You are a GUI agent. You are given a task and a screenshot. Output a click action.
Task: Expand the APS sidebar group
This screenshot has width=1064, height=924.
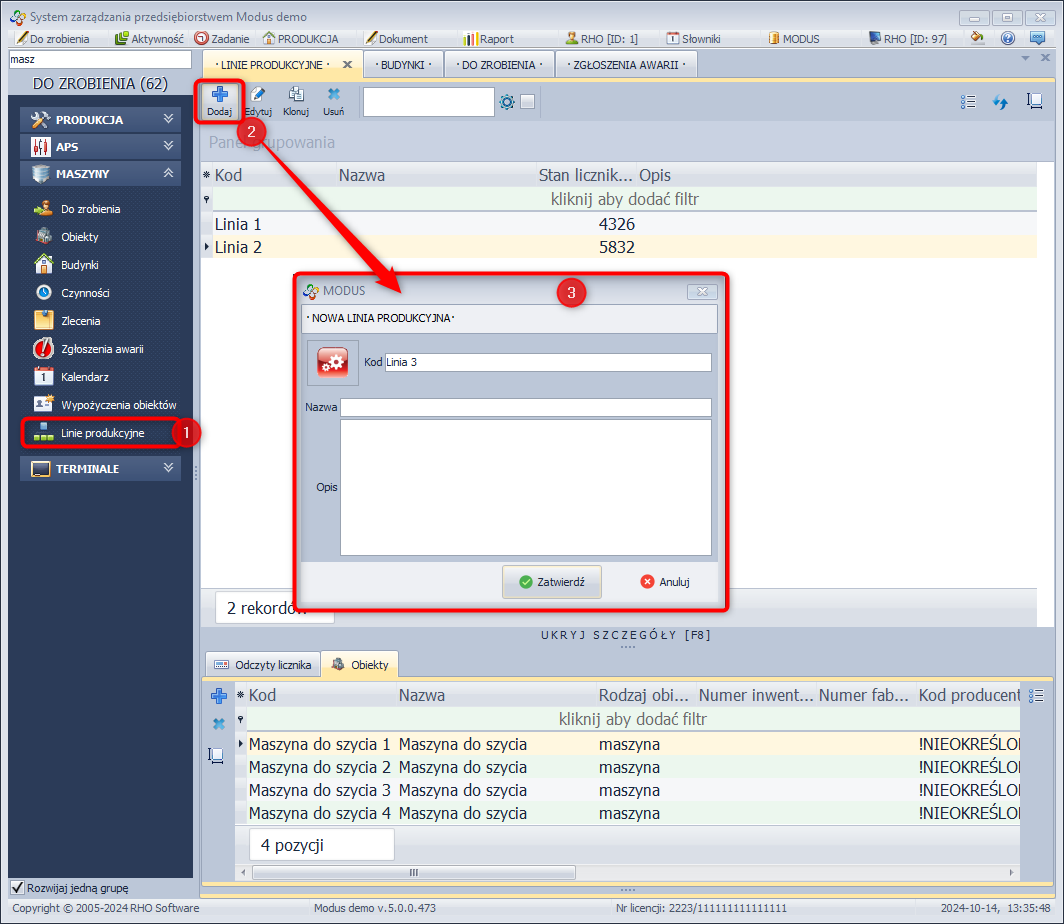pyautogui.click(x=100, y=146)
